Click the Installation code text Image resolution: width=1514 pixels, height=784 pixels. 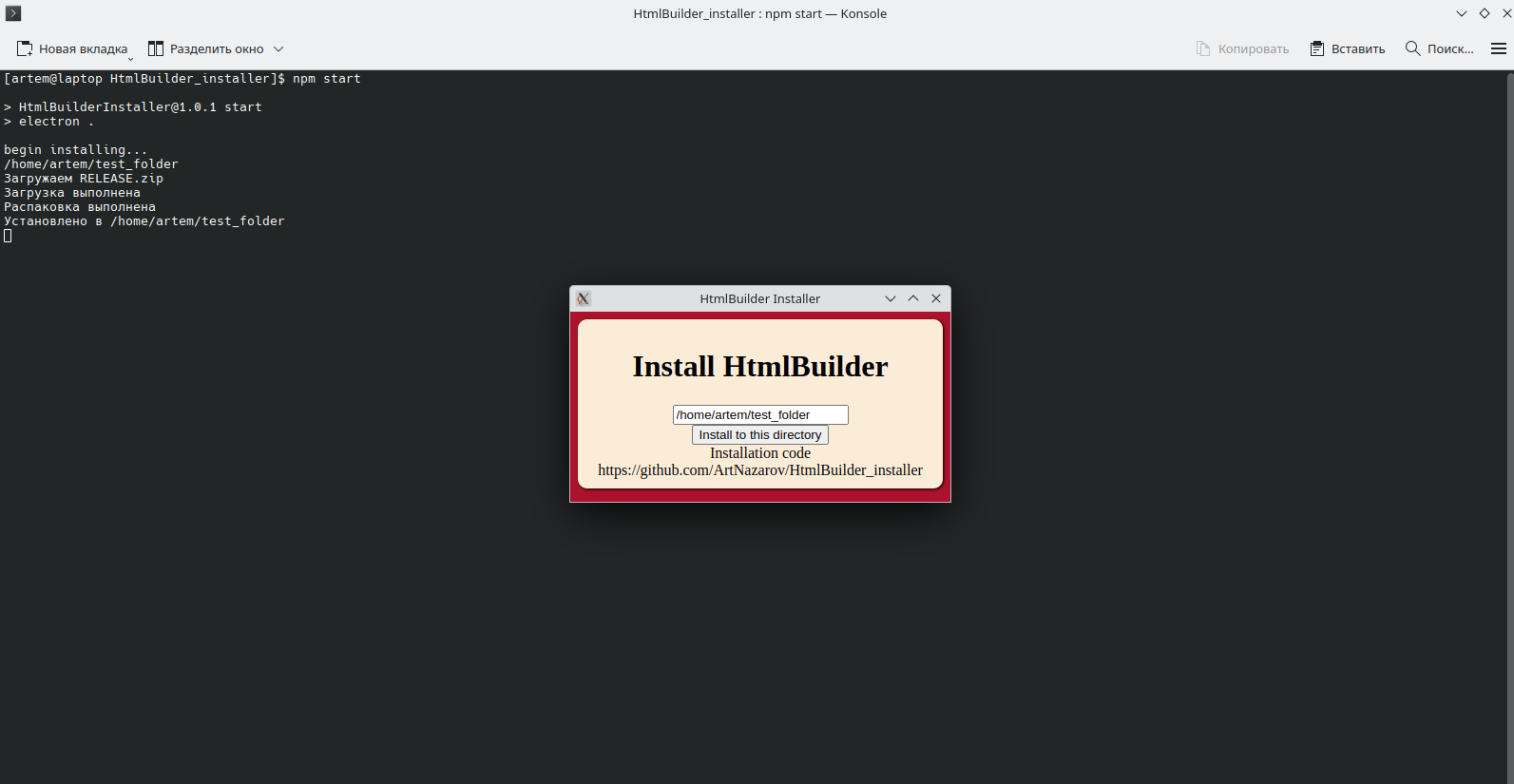[x=760, y=453]
